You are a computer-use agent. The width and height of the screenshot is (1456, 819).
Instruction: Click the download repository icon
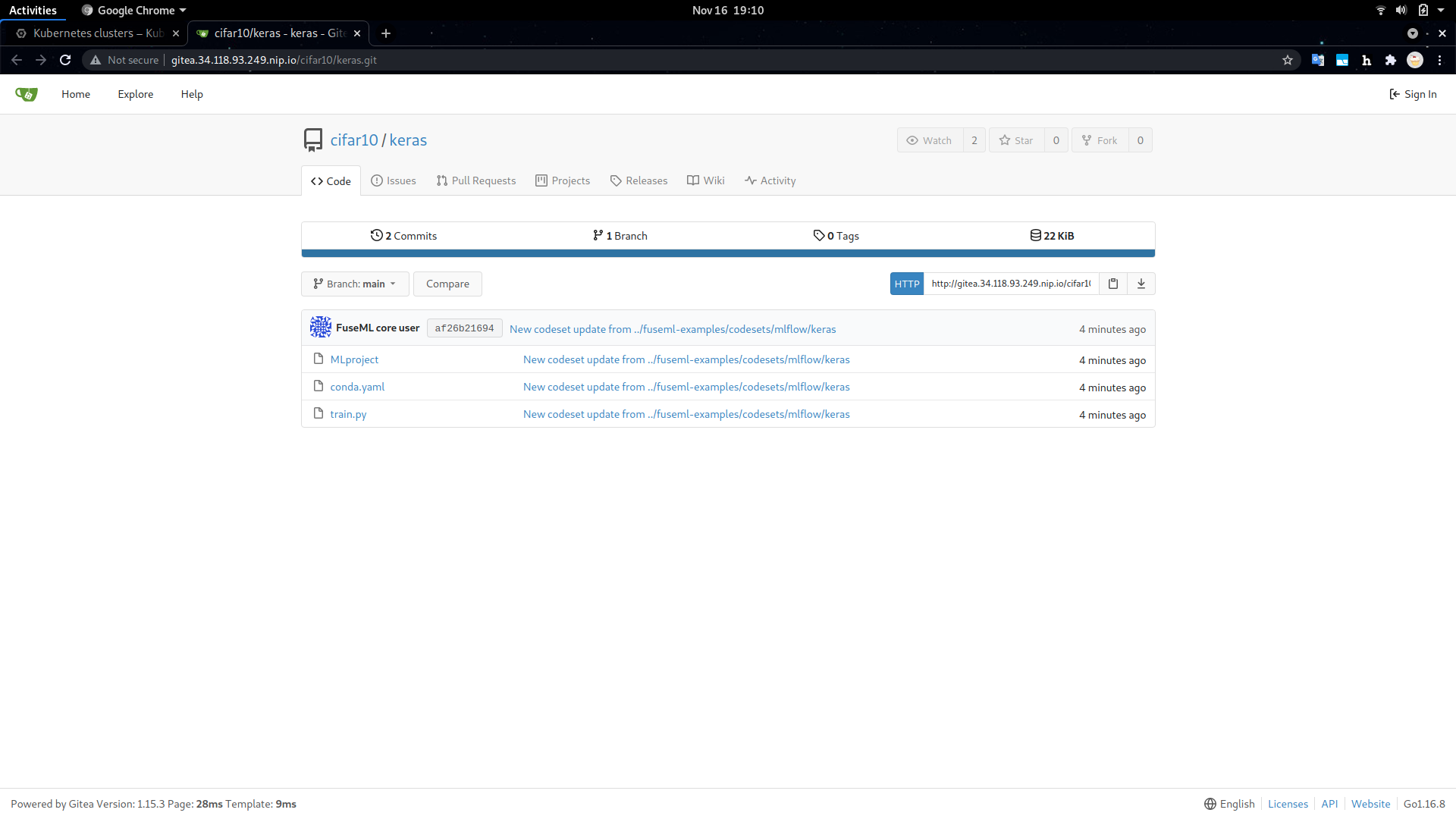pyautogui.click(x=1141, y=284)
